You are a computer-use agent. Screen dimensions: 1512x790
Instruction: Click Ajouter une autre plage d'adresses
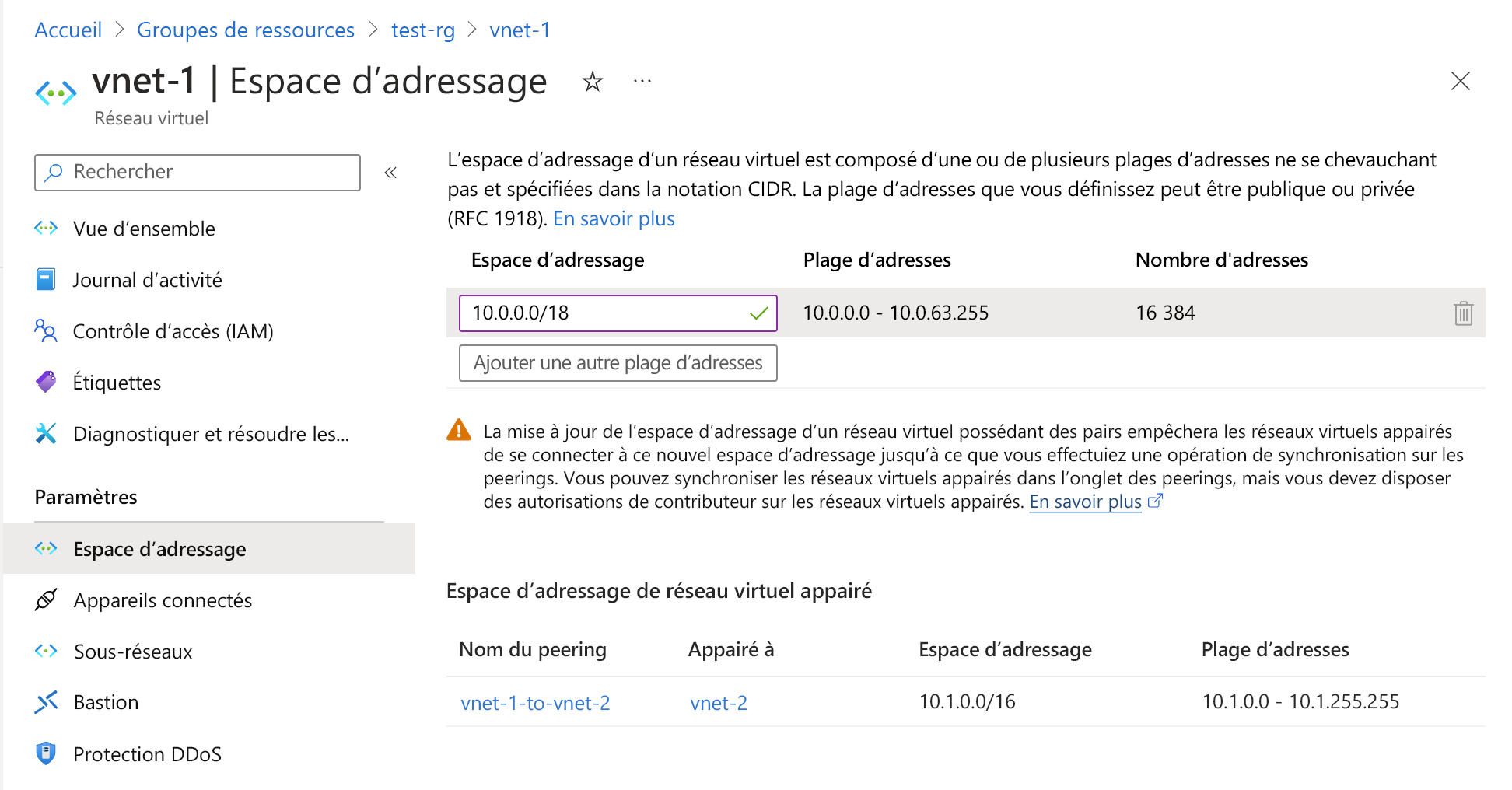pos(618,362)
